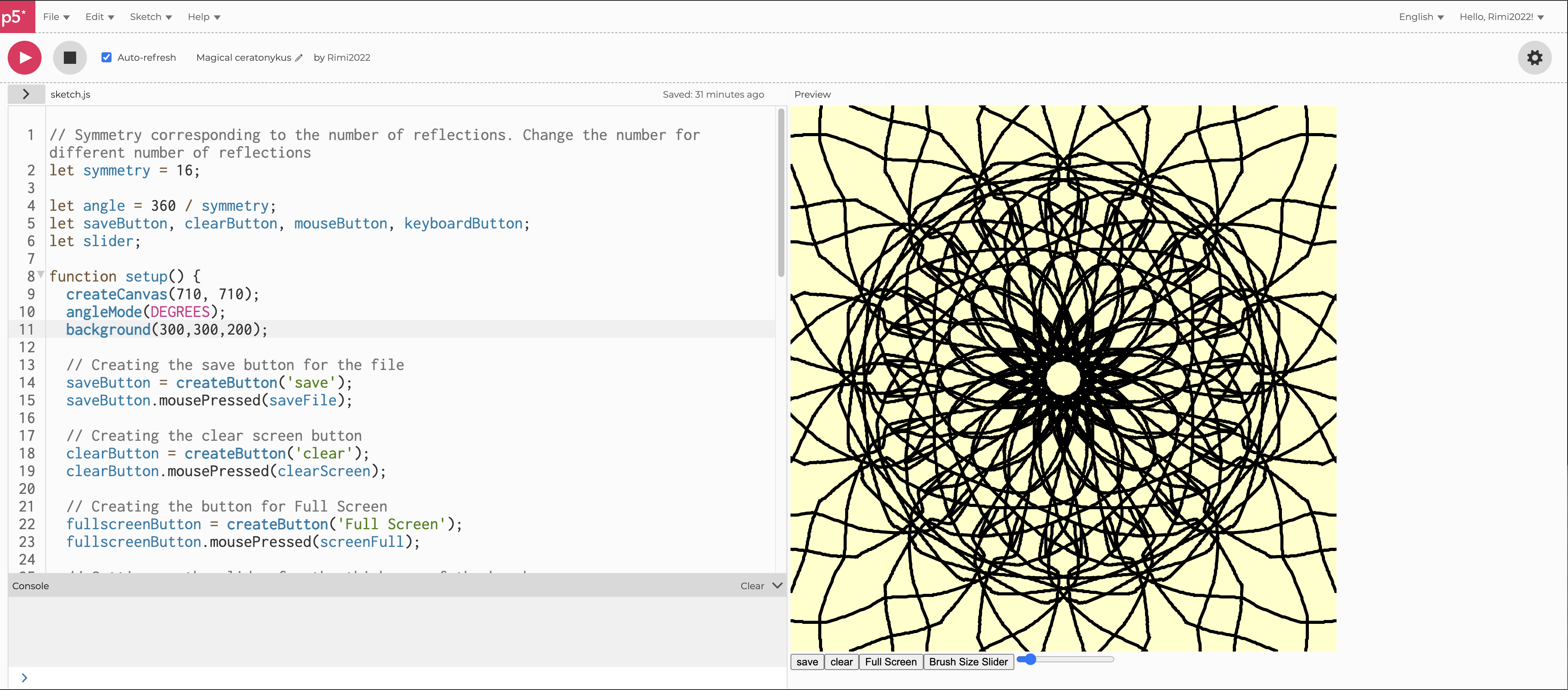Screen dimensions: 1568x690
Task: Click the Full Screen button
Action: [891, 662]
